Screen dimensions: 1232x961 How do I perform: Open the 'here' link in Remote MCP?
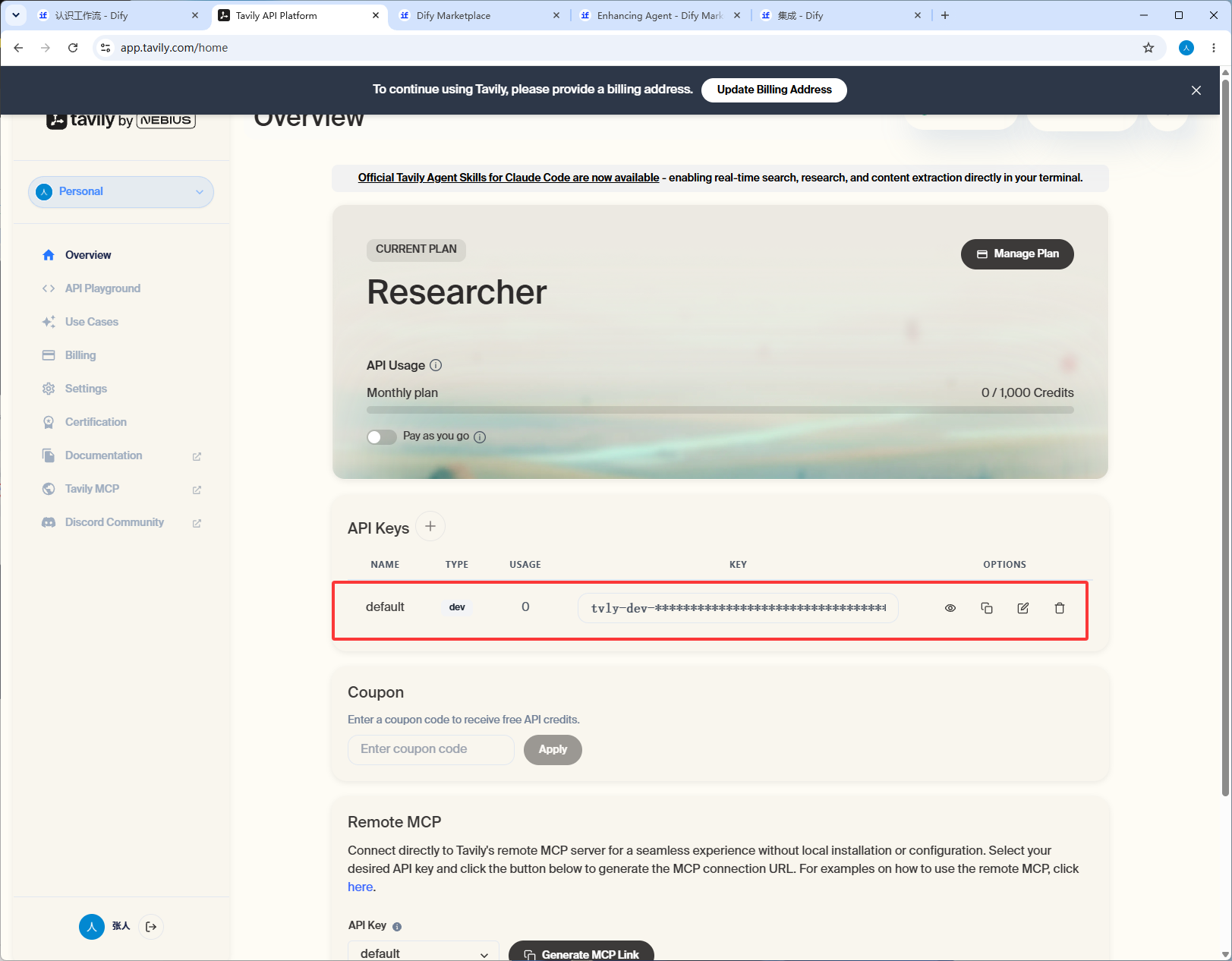360,887
